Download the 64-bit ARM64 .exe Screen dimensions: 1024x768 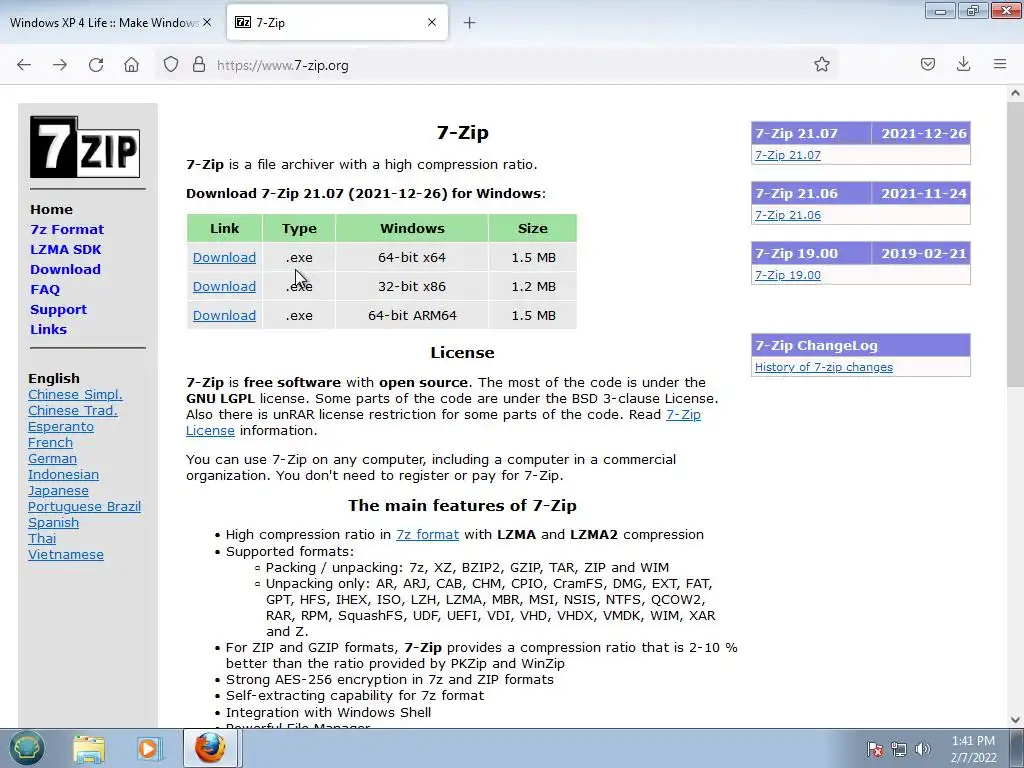(x=224, y=315)
